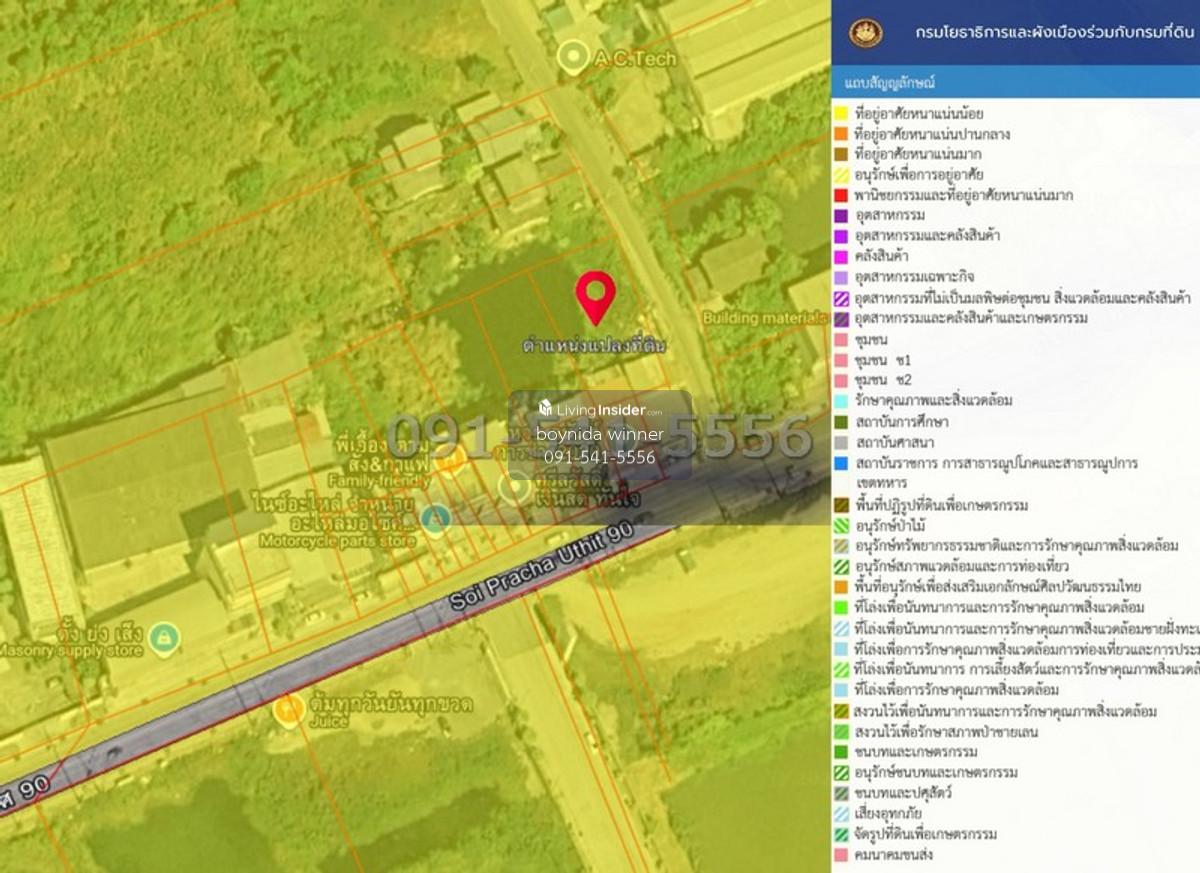
Task: Click the กรมโยธาธิการและผังเมือง header title
Action: (x=1055, y=33)
